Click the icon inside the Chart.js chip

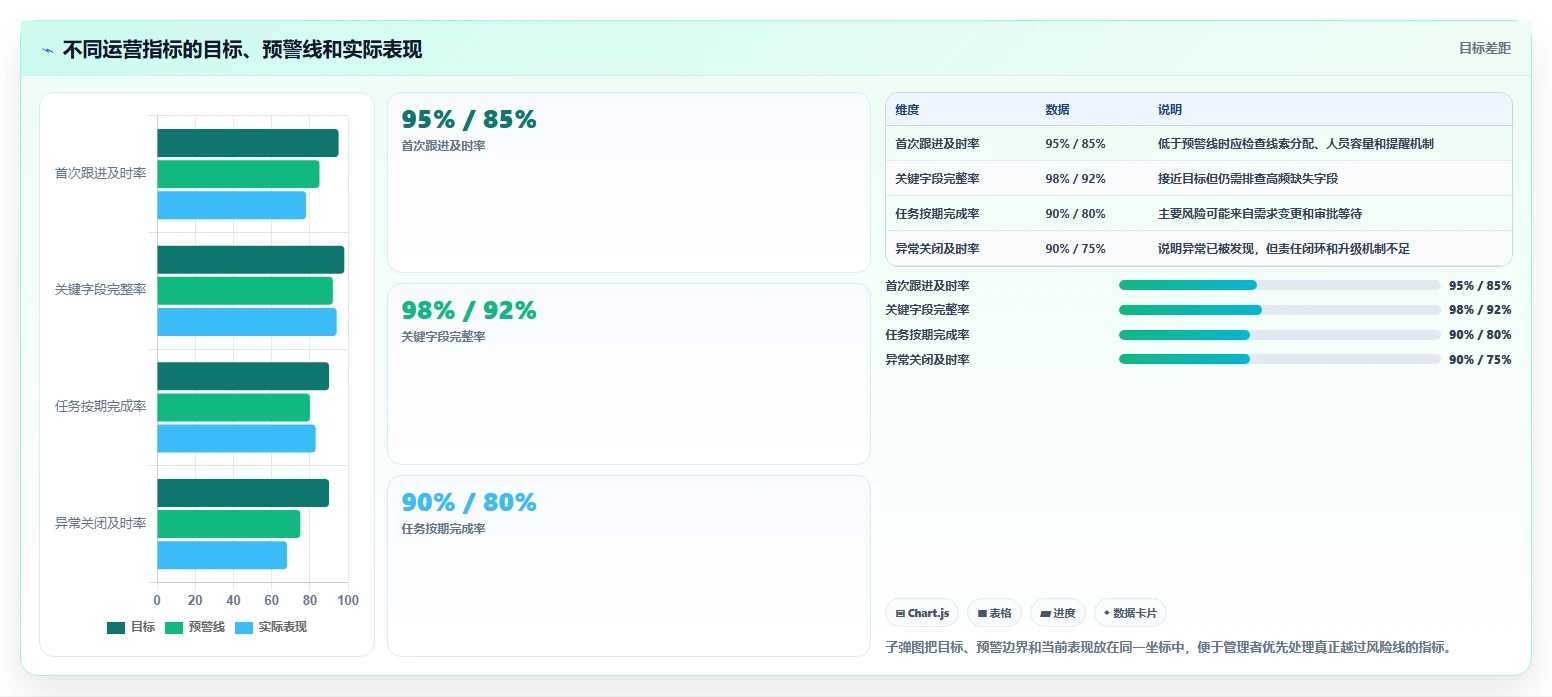[900, 613]
